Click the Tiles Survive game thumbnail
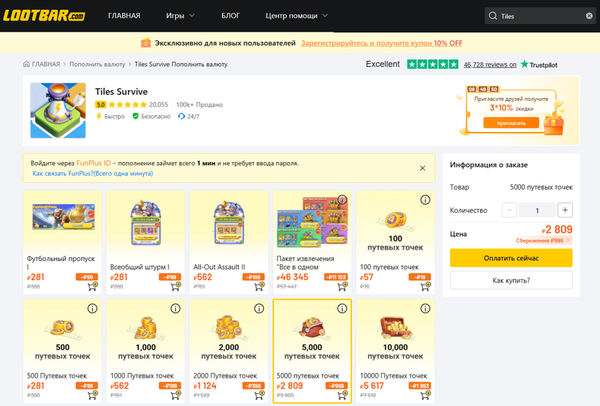 58,110
